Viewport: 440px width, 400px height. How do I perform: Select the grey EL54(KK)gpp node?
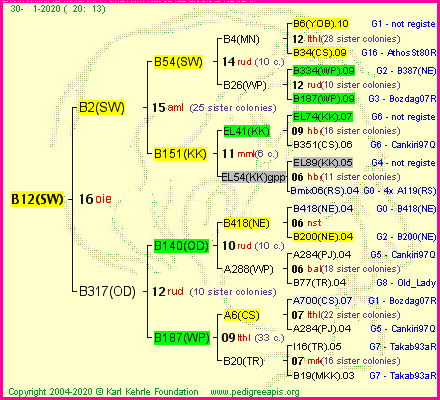(254, 177)
